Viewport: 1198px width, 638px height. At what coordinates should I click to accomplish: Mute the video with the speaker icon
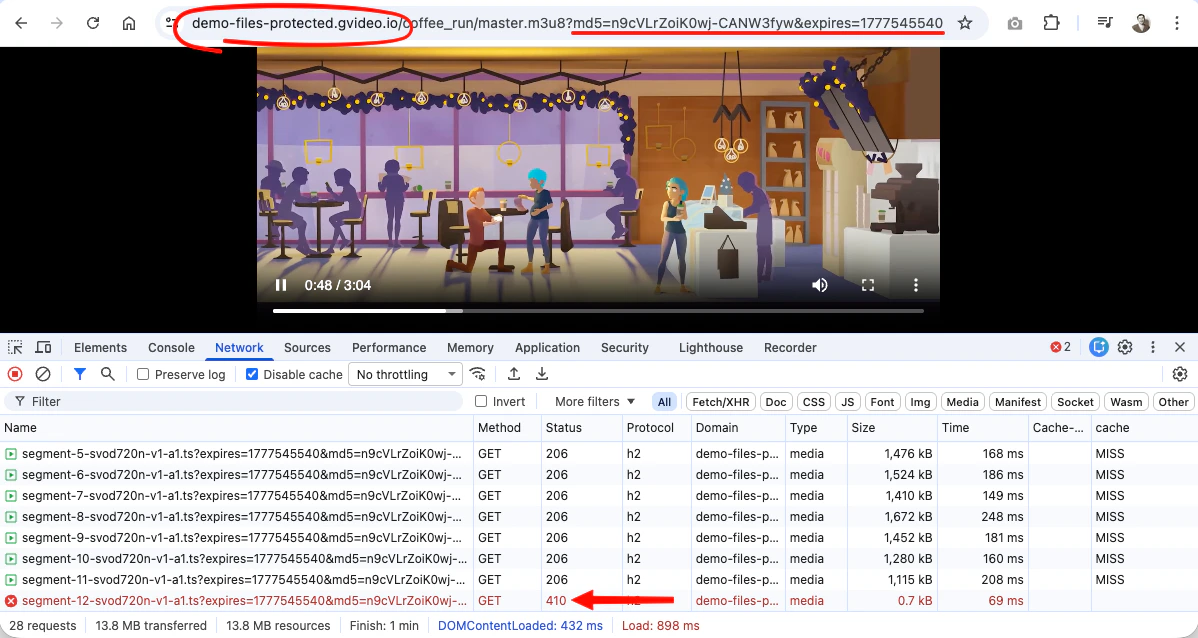coord(820,285)
